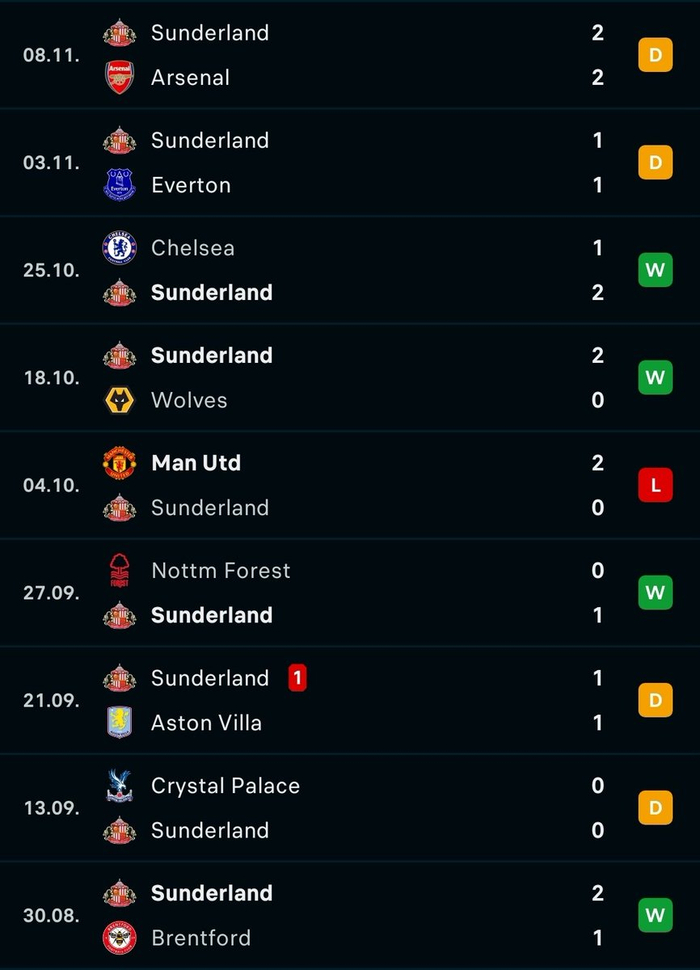This screenshot has height=970, width=700.
Task: Click the Crystal Palace club crest
Action: point(120,786)
